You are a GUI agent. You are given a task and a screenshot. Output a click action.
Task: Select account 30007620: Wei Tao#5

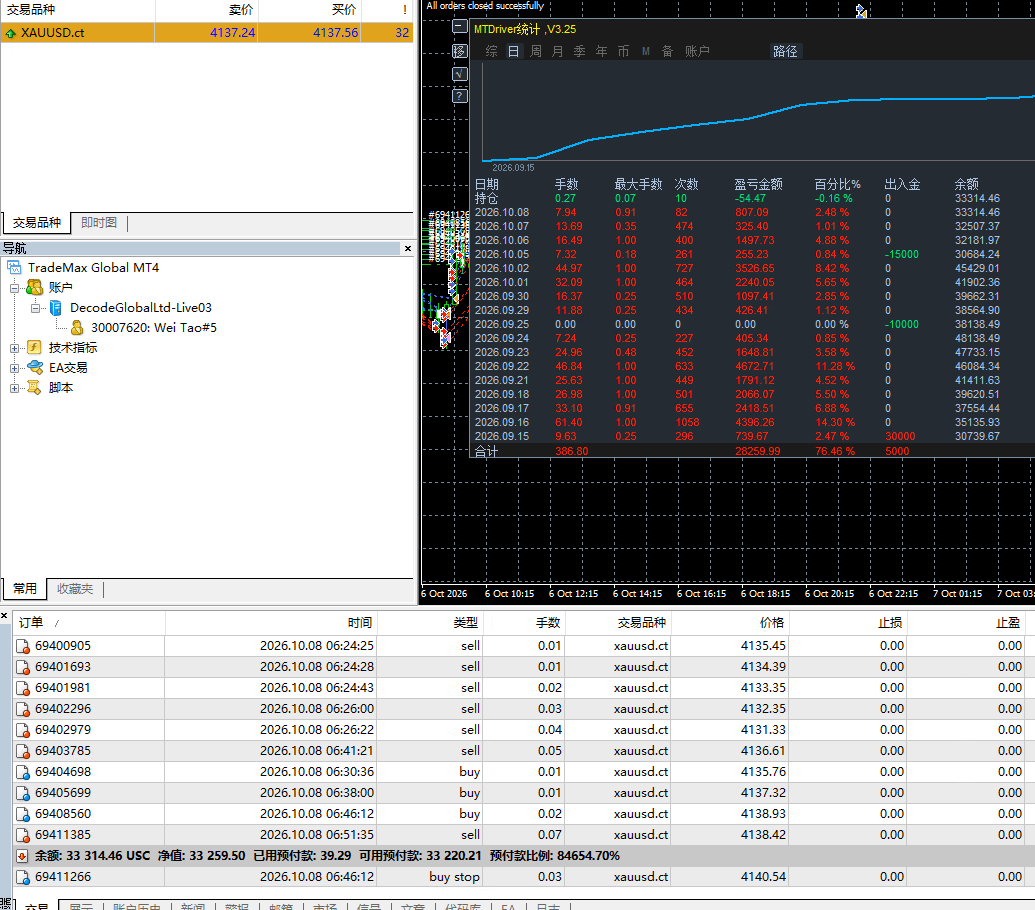pos(153,328)
